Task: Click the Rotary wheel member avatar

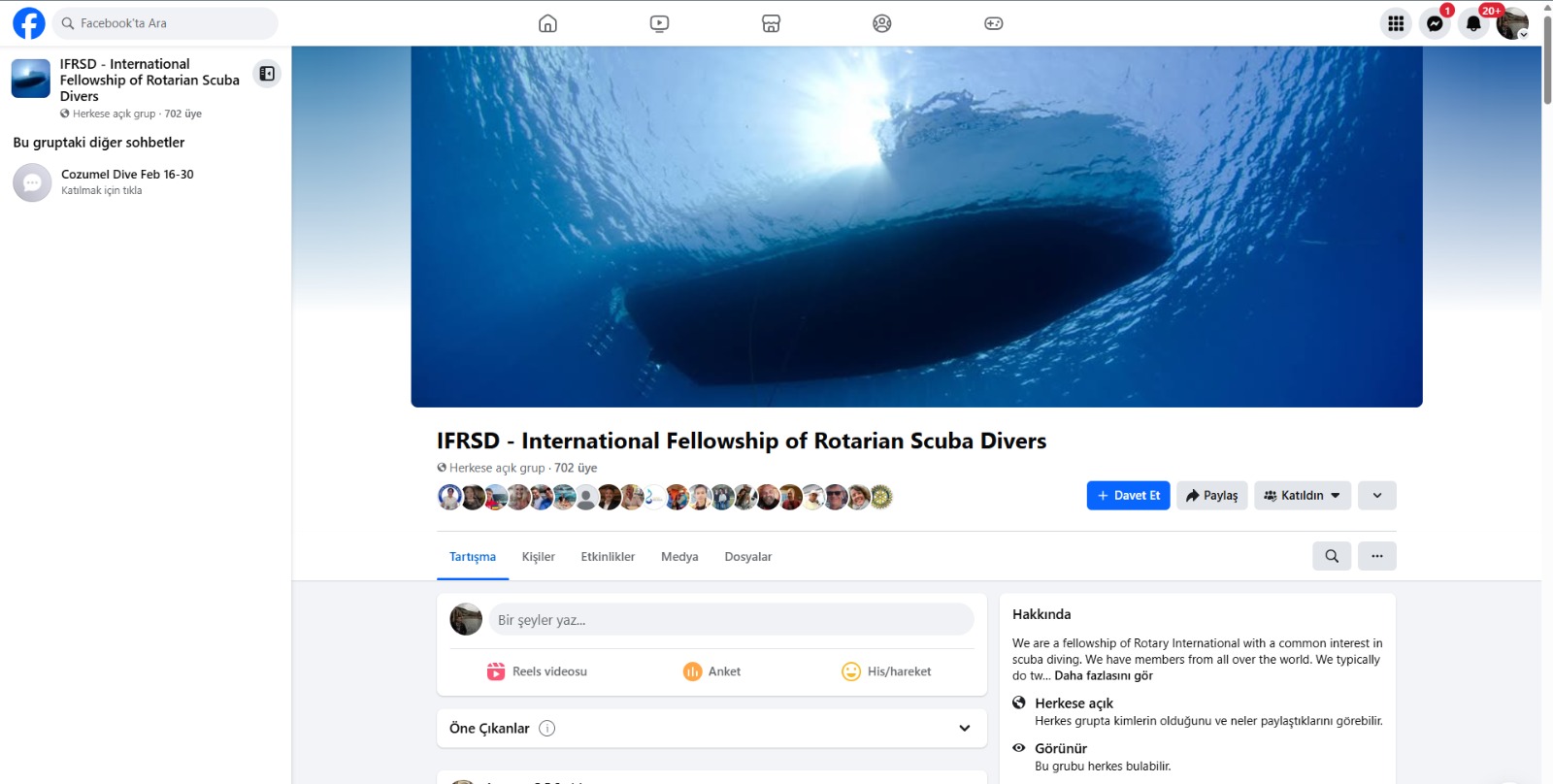Action: click(881, 497)
